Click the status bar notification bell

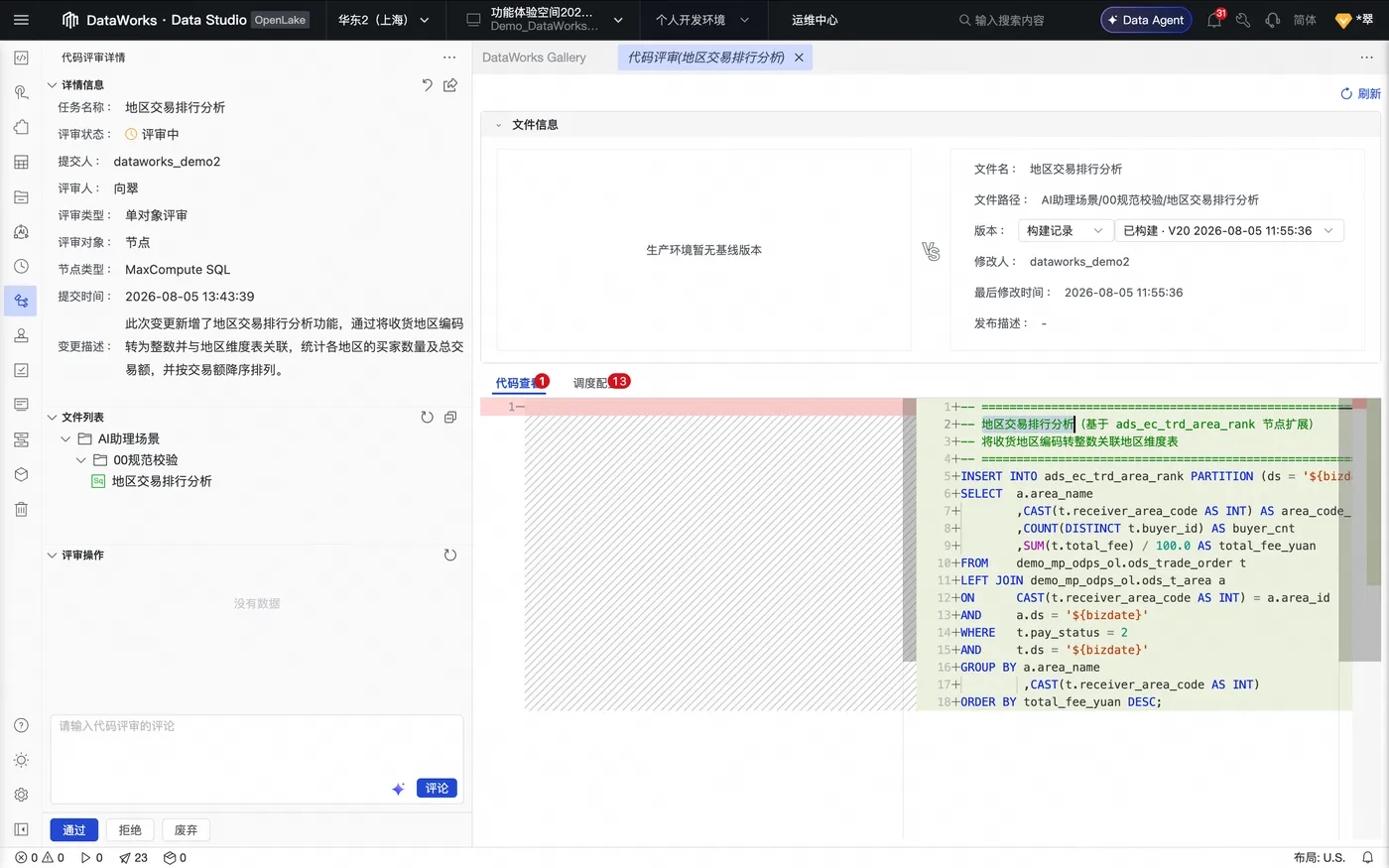coord(1367,858)
